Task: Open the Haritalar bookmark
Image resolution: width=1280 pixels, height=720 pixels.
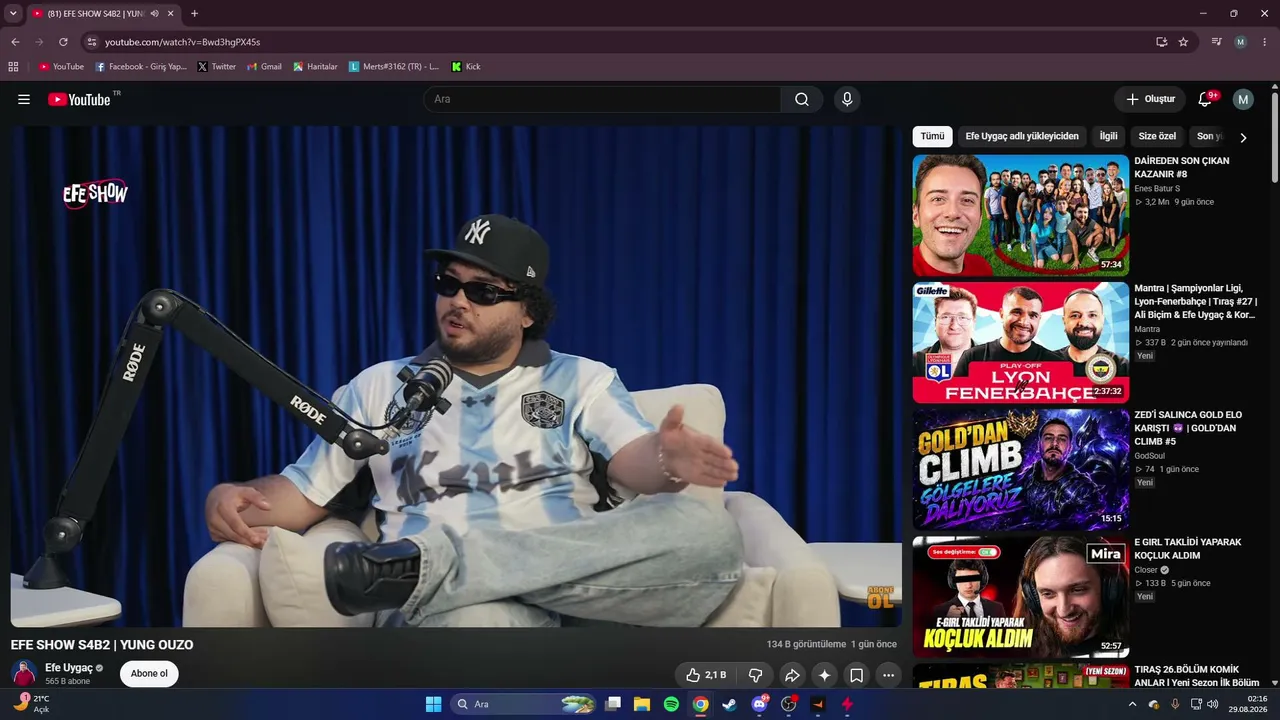Action: [x=316, y=67]
